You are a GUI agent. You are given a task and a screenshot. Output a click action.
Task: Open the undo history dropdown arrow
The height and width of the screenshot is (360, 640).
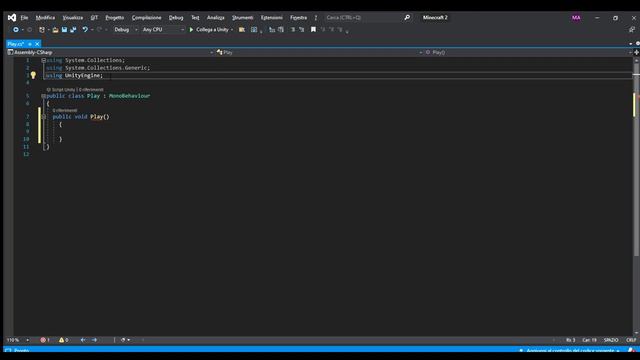pyautogui.click(x=92, y=30)
